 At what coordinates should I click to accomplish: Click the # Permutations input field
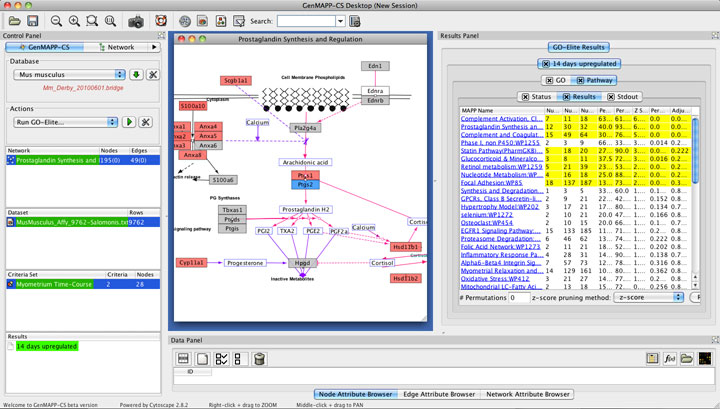[519, 297]
